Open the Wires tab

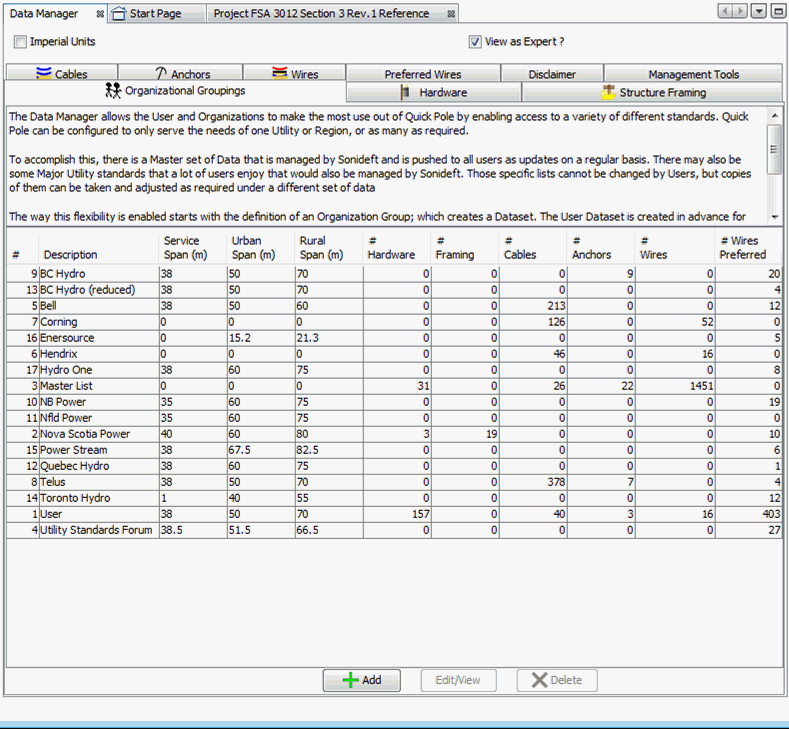[x=295, y=73]
